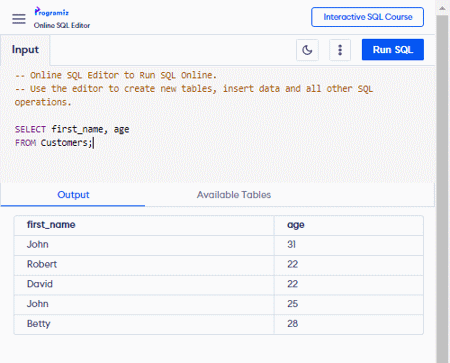Click the Online SQL Editor title text
Viewport: 450px width, 363px height.
tap(62, 25)
